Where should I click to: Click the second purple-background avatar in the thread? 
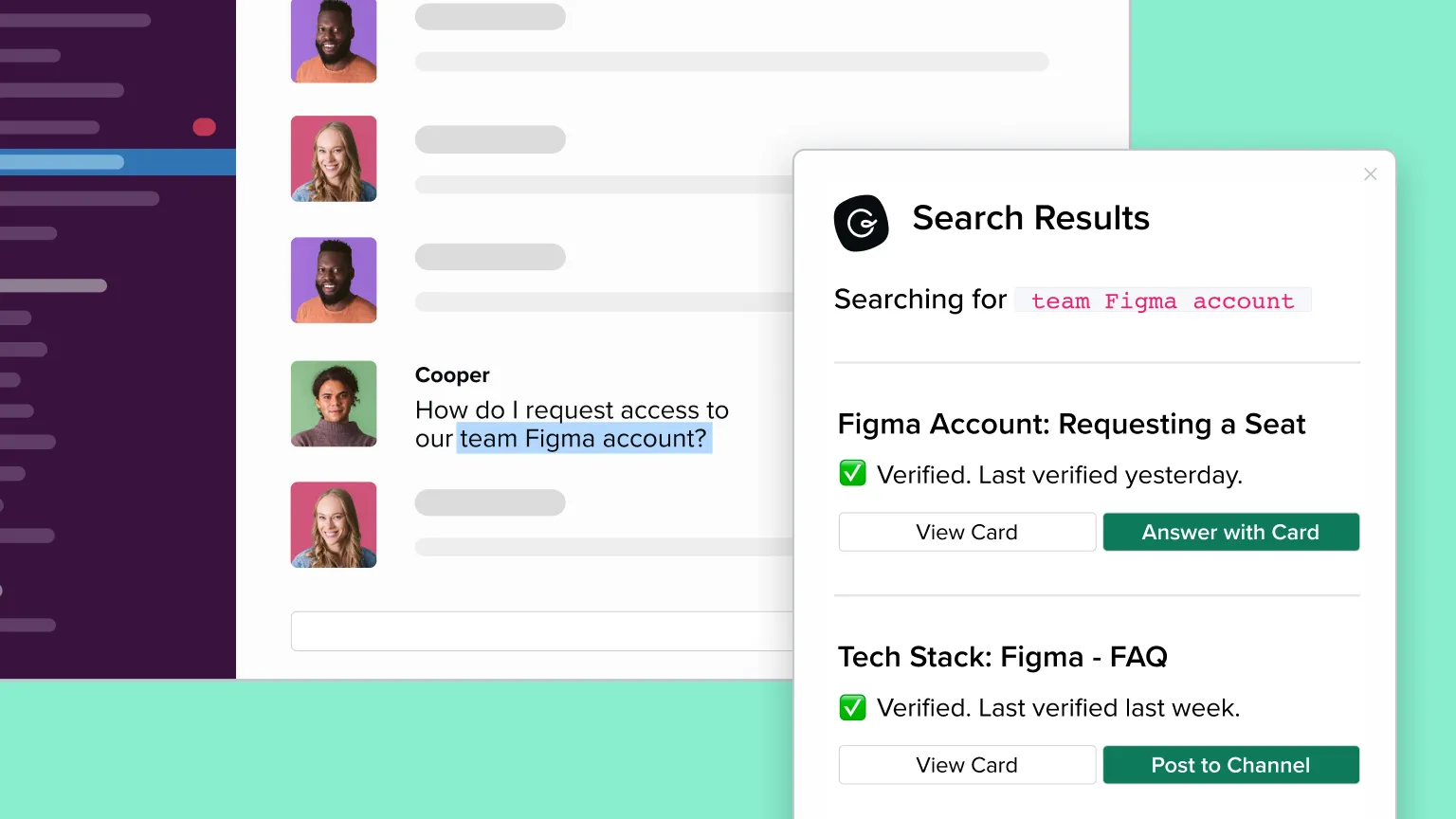click(x=334, y=280)
